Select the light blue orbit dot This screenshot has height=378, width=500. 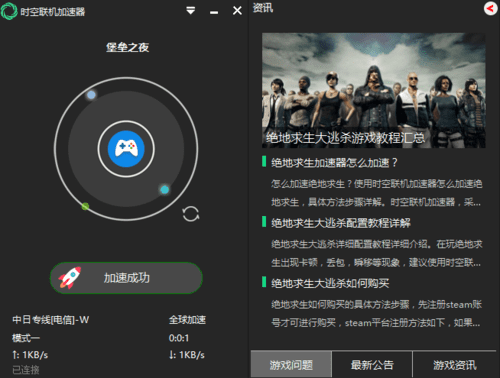tap(91, 95)
